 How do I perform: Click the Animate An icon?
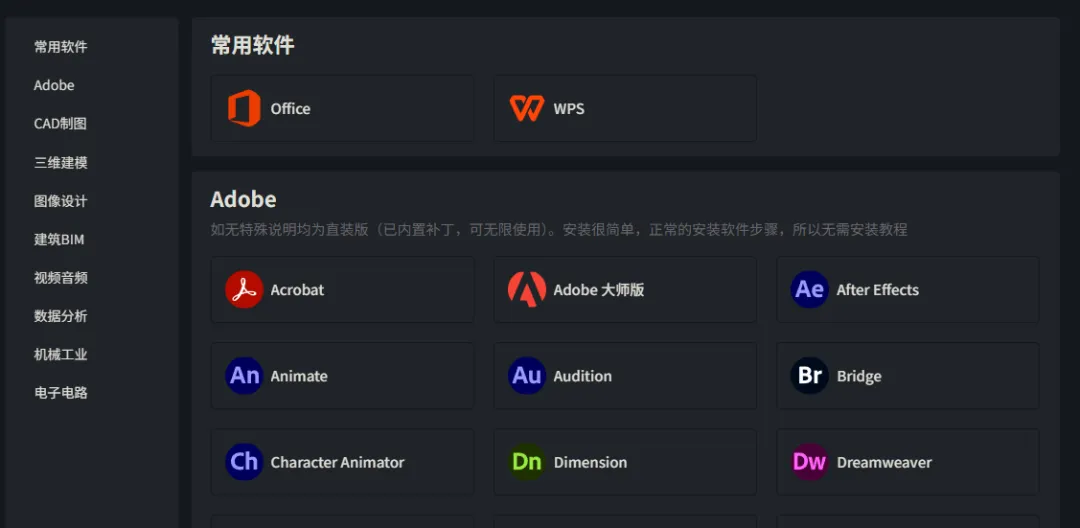click(x=244, y=376)
